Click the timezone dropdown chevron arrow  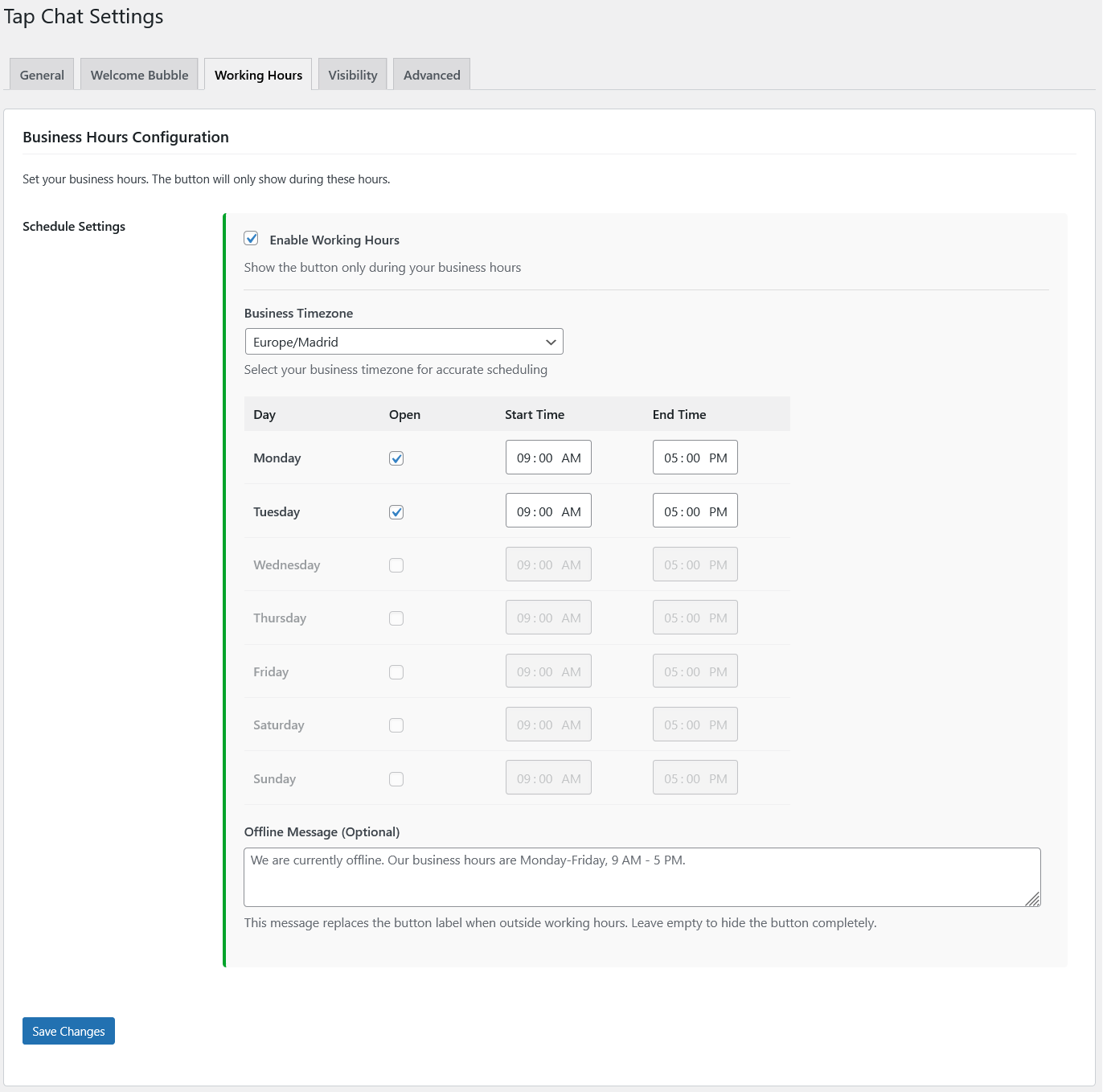click(551, 341)
